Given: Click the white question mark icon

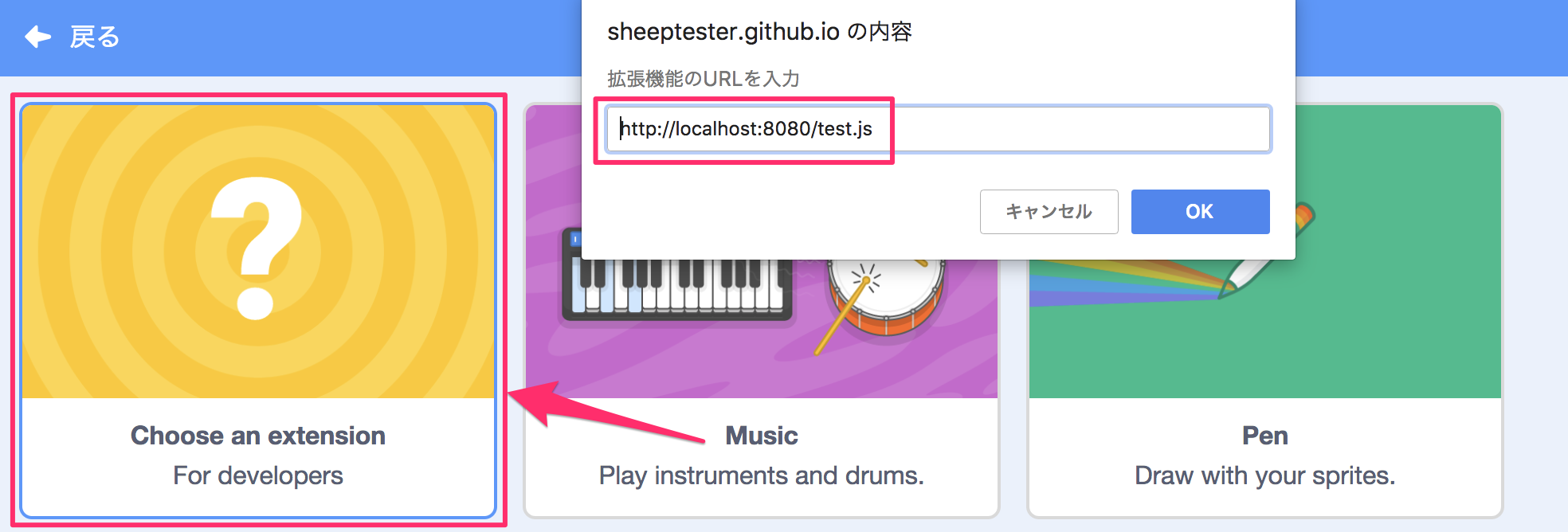Looking at the screenshot, I should click(x=256, y=248).
